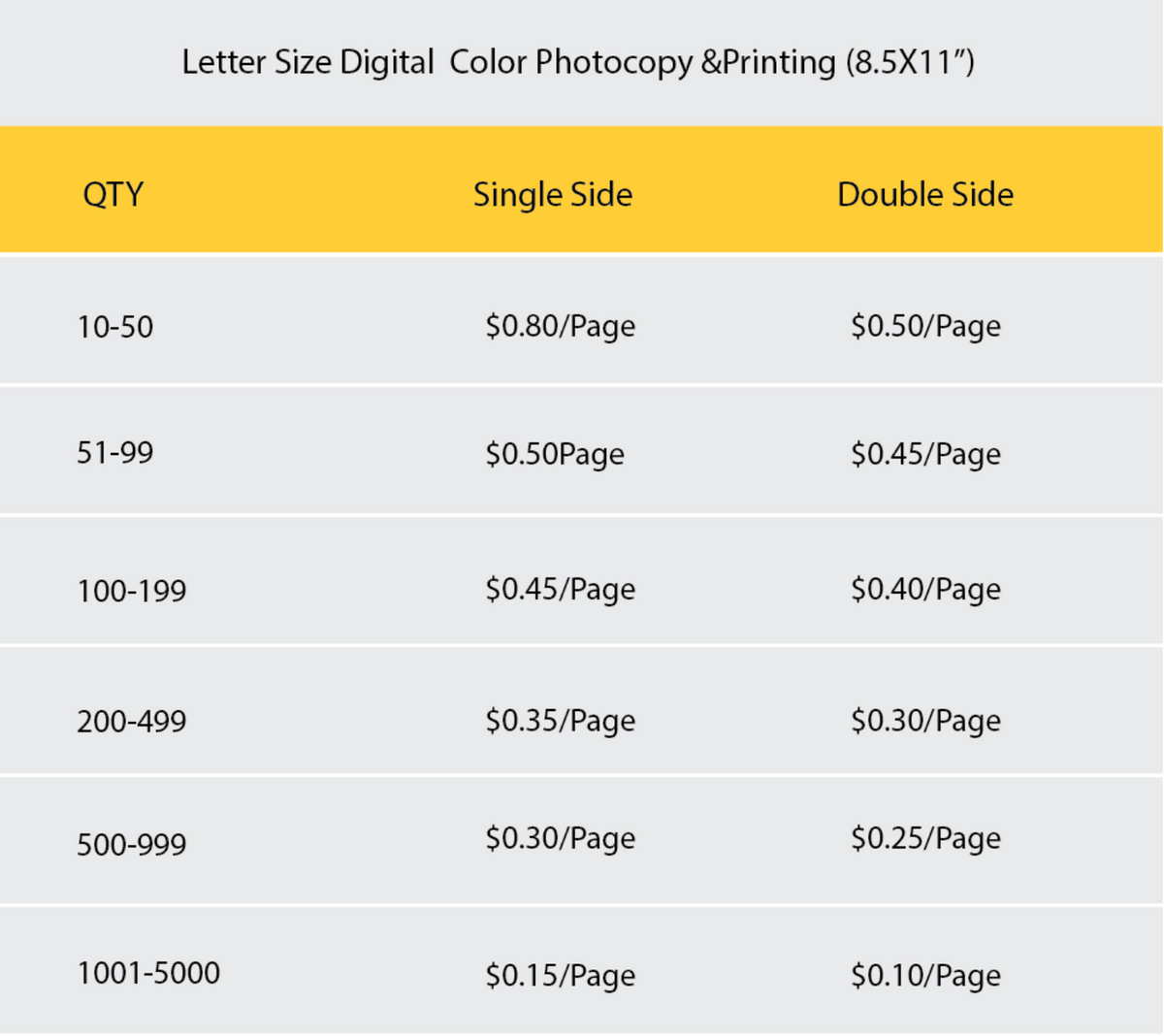1164x1036 pixels.
Task: Select the Double Side column header
Action: tap(925, 194)
